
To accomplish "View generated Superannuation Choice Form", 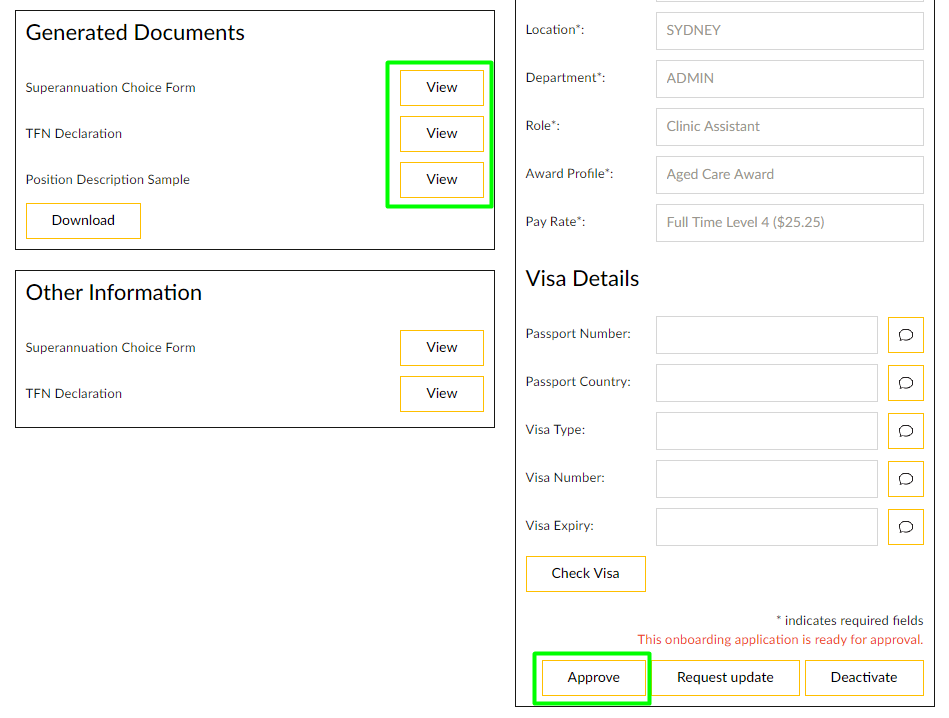I will tap(442, 88).
